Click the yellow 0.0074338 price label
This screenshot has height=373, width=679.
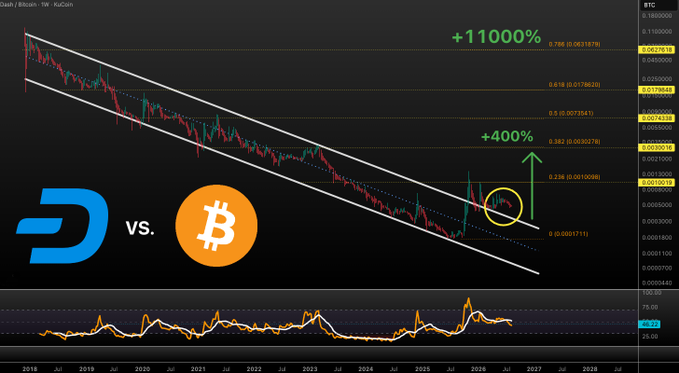point(656,118)
